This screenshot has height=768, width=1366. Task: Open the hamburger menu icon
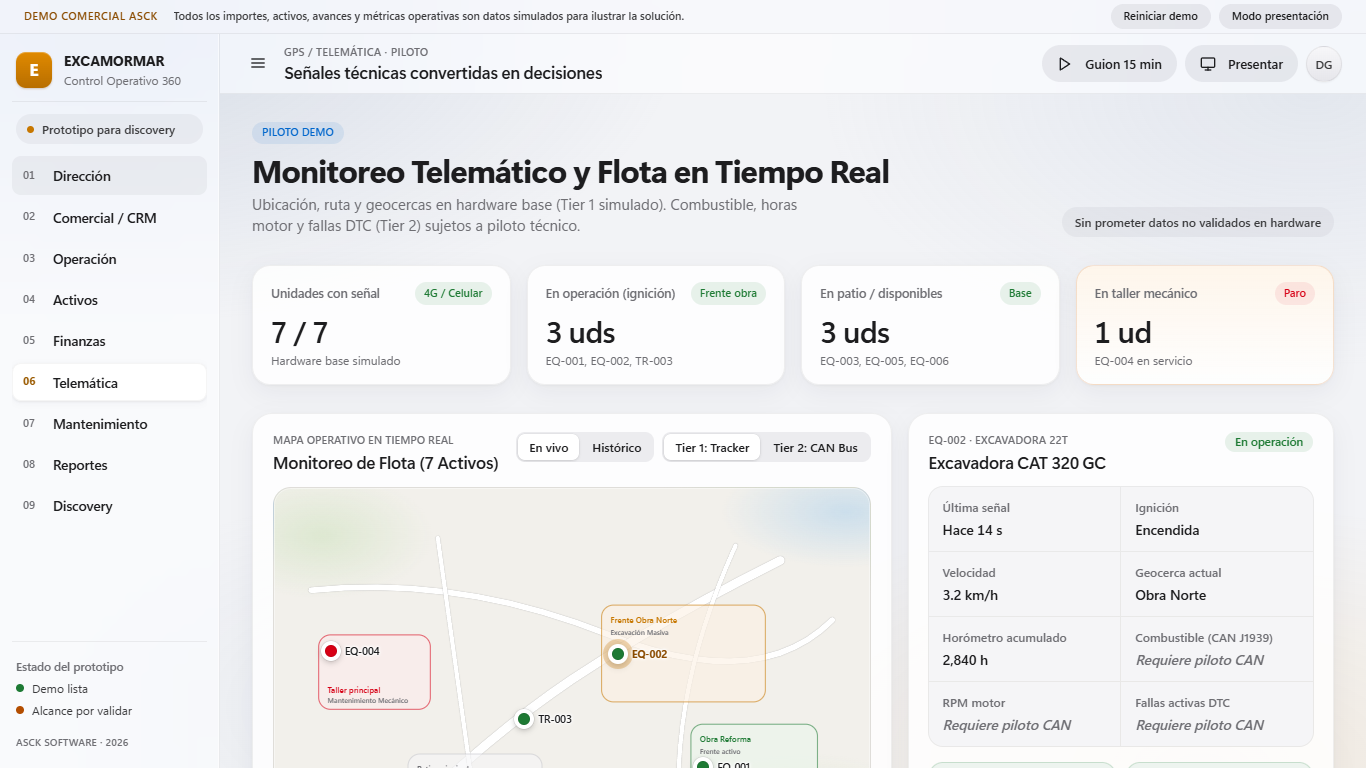click(258, 63)
